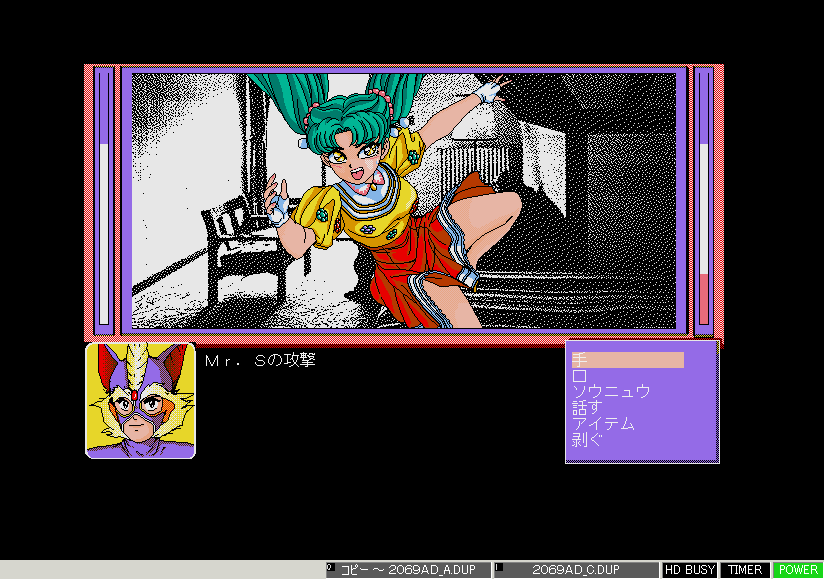Click the Mr. Sの攻撃 message text
This screenshot has width=824, height=579.
click(x=259, y=360)
